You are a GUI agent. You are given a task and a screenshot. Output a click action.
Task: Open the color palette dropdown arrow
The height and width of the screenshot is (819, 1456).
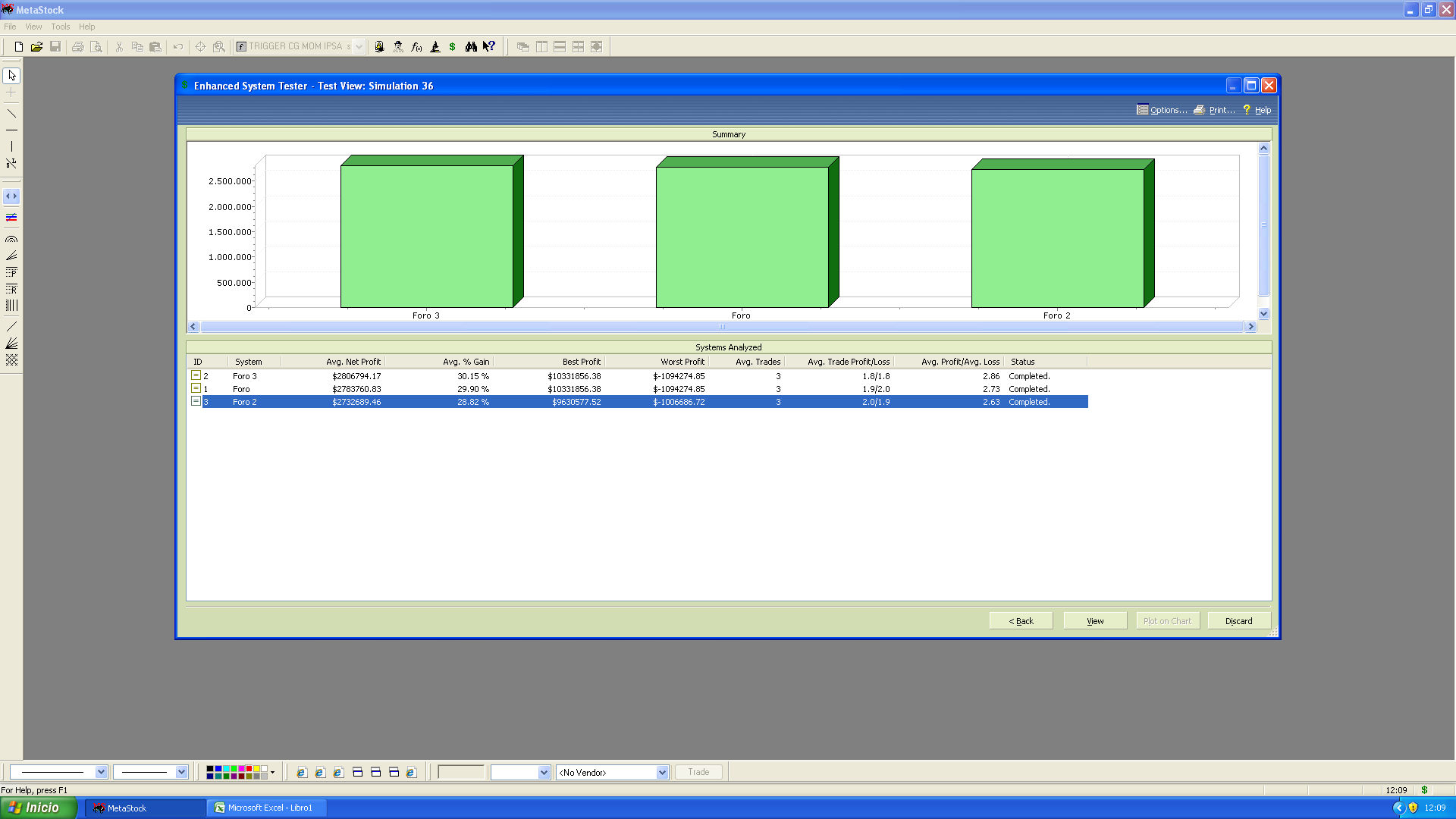pos(273,772)
